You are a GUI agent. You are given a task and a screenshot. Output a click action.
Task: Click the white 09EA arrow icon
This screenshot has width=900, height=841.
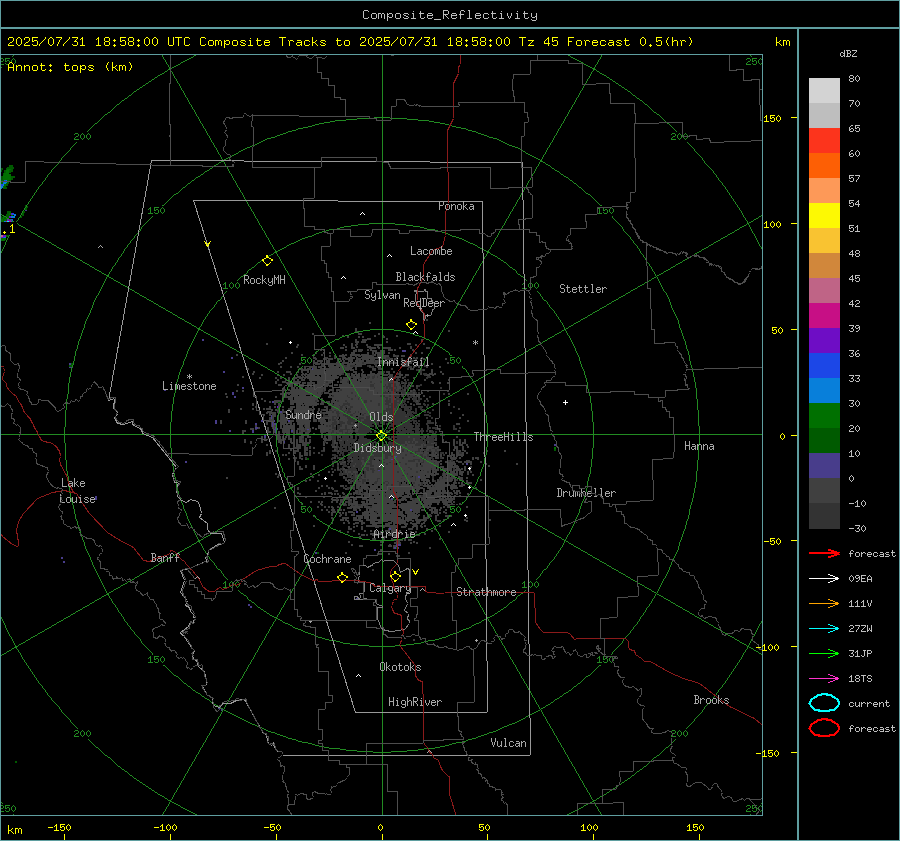(x=824, y=578)
